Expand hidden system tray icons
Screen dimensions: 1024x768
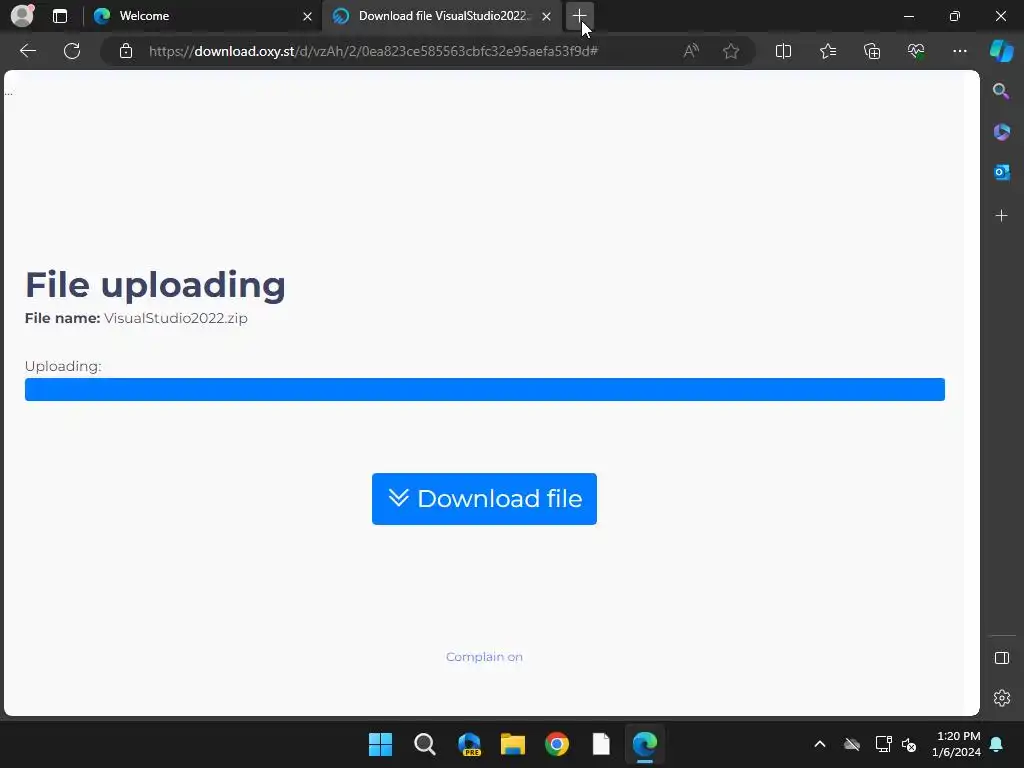click(820, 744)
